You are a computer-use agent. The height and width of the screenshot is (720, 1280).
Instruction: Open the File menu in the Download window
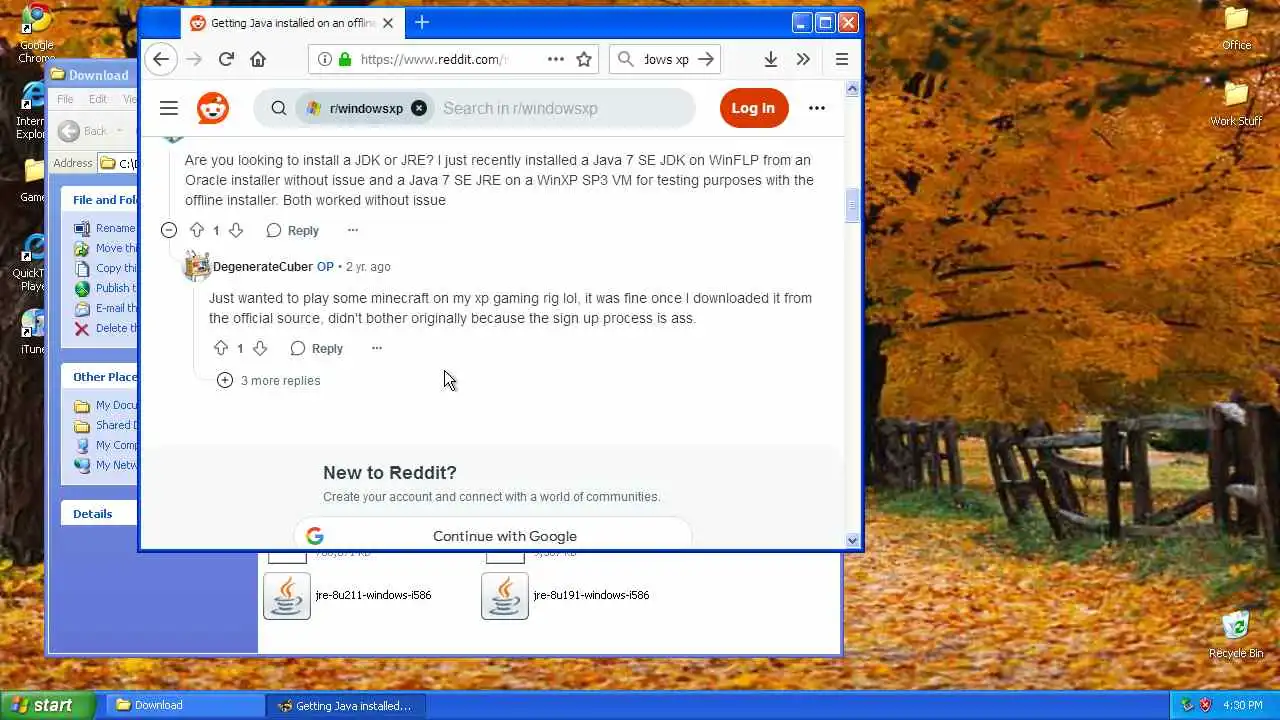point(65,99)
